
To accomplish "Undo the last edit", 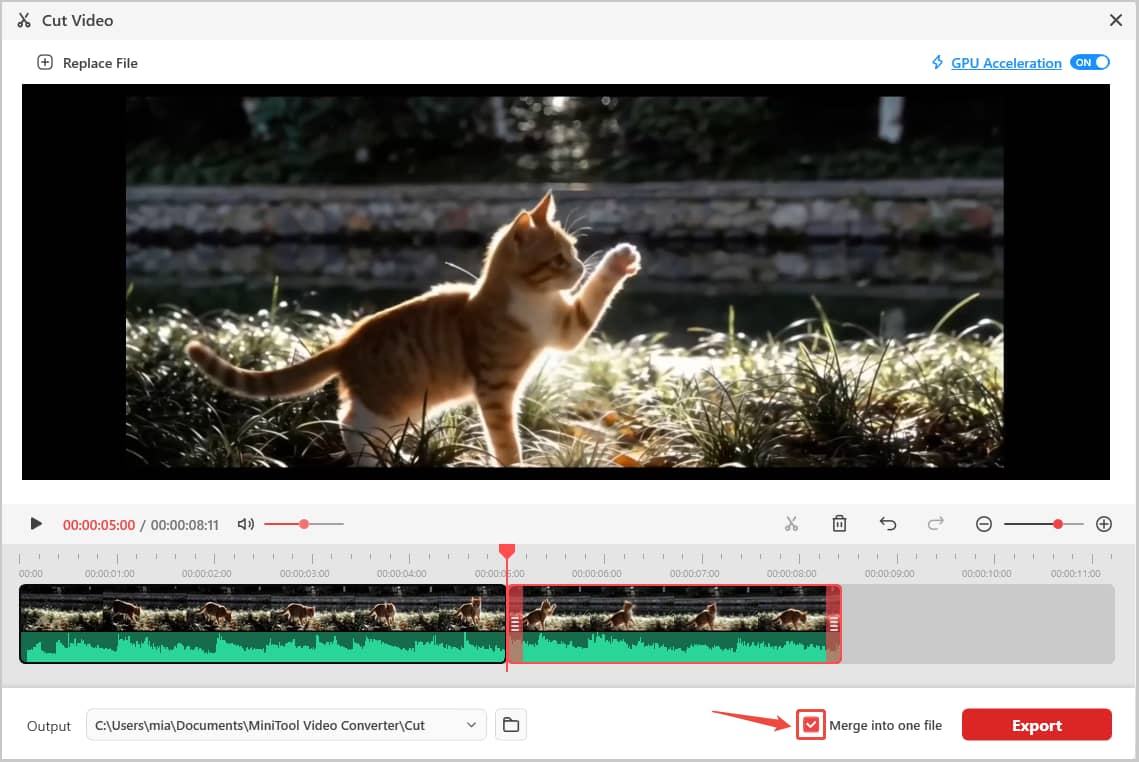I will click(888, 524).
